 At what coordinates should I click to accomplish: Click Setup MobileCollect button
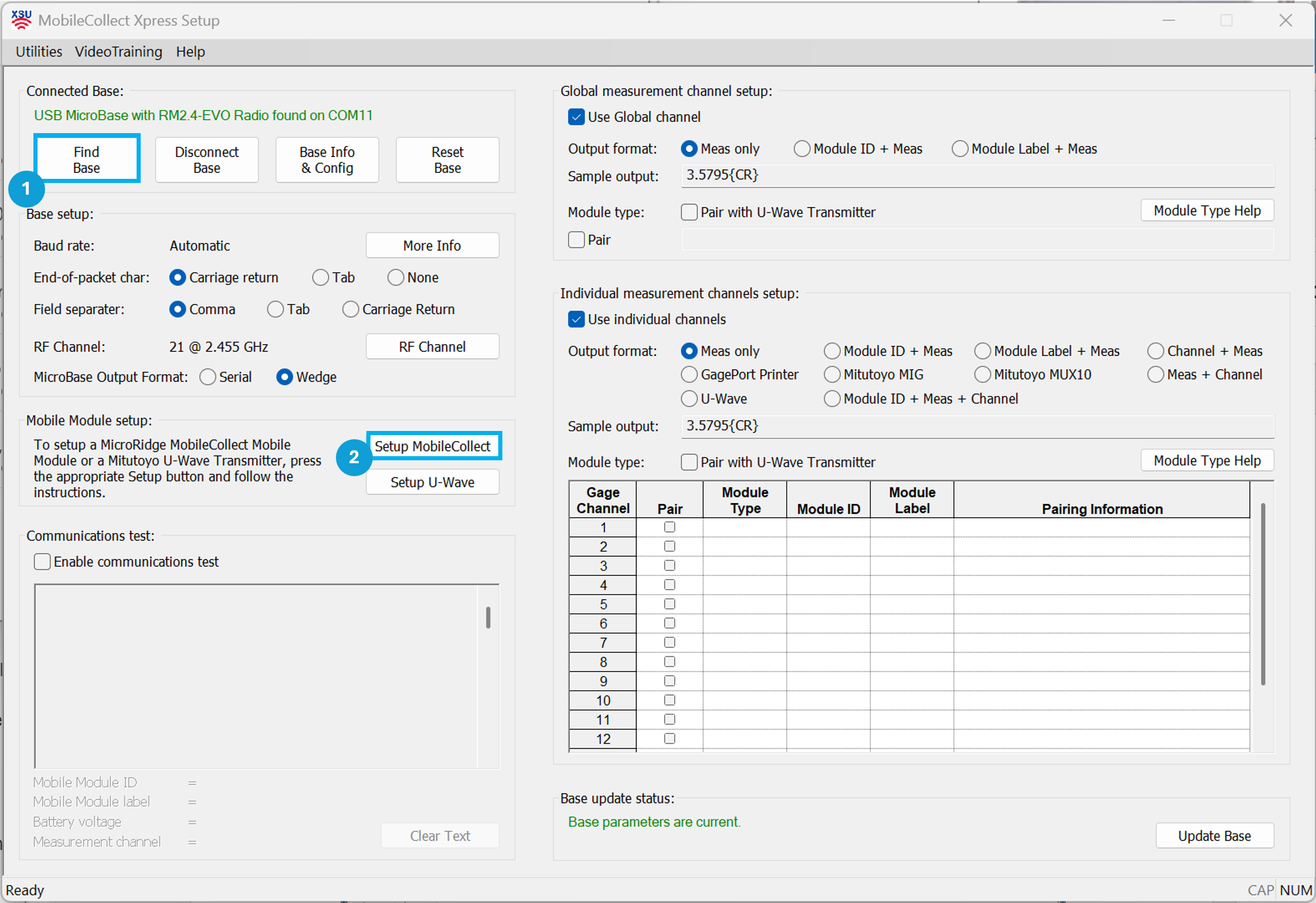(433, 446)
